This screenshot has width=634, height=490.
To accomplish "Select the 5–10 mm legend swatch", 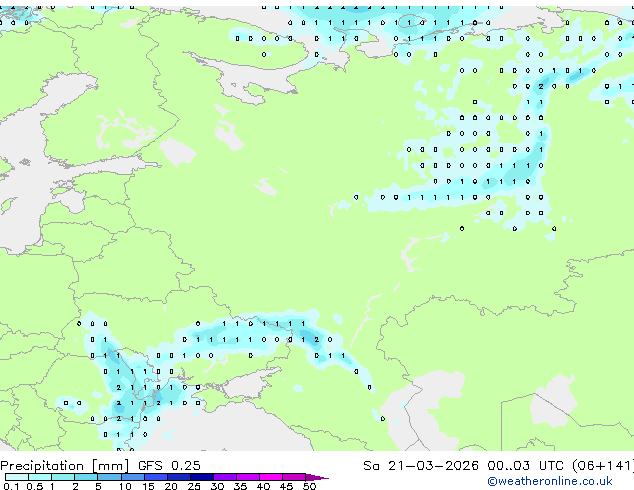I will 109,477.
